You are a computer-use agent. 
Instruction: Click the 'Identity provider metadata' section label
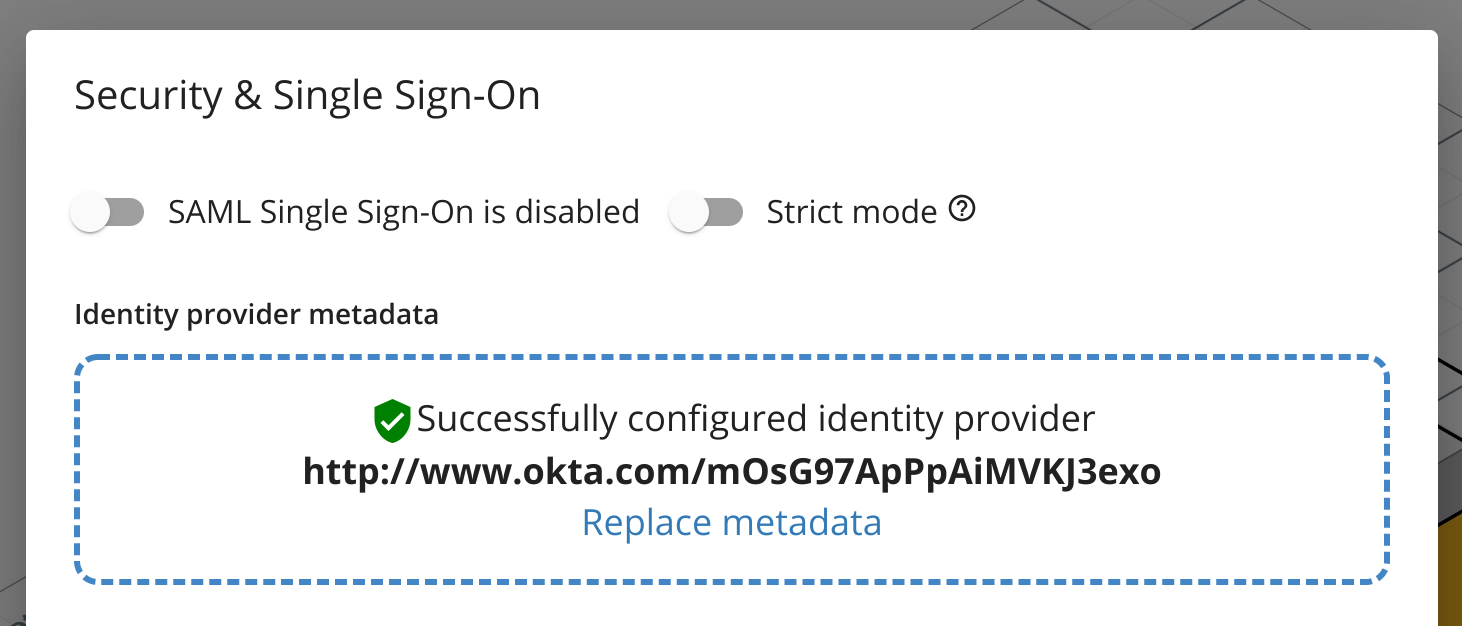click(x=257, y=315)
